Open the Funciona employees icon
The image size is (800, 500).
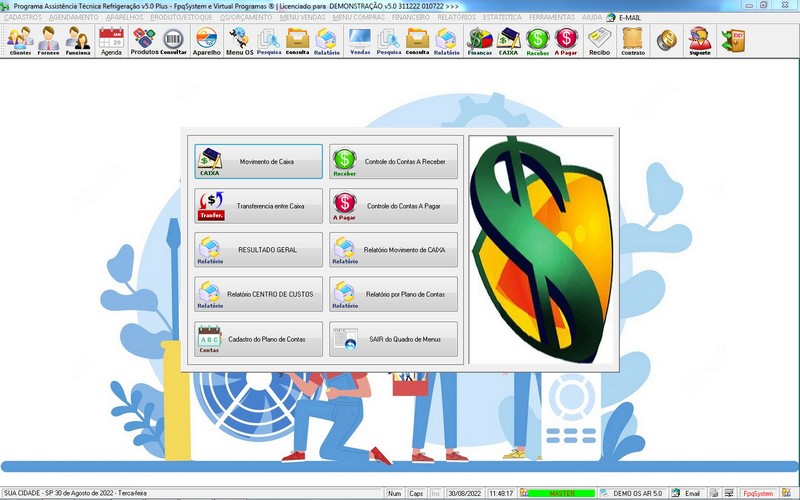pos(78,40)
